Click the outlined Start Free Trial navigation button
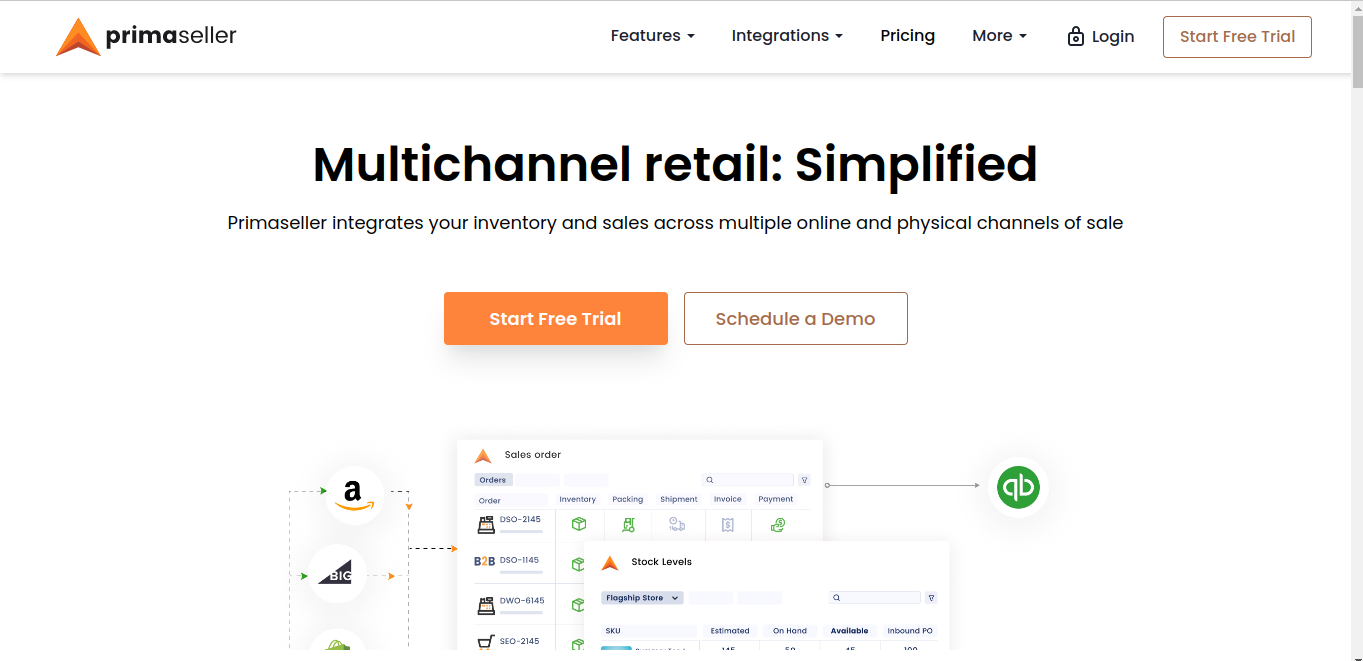 coord(1237,37)
